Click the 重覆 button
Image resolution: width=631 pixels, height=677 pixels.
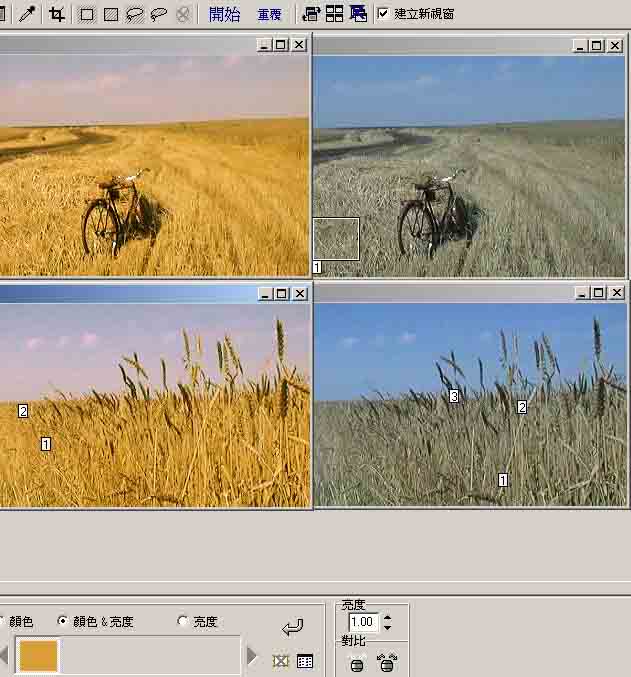[269, 14]
